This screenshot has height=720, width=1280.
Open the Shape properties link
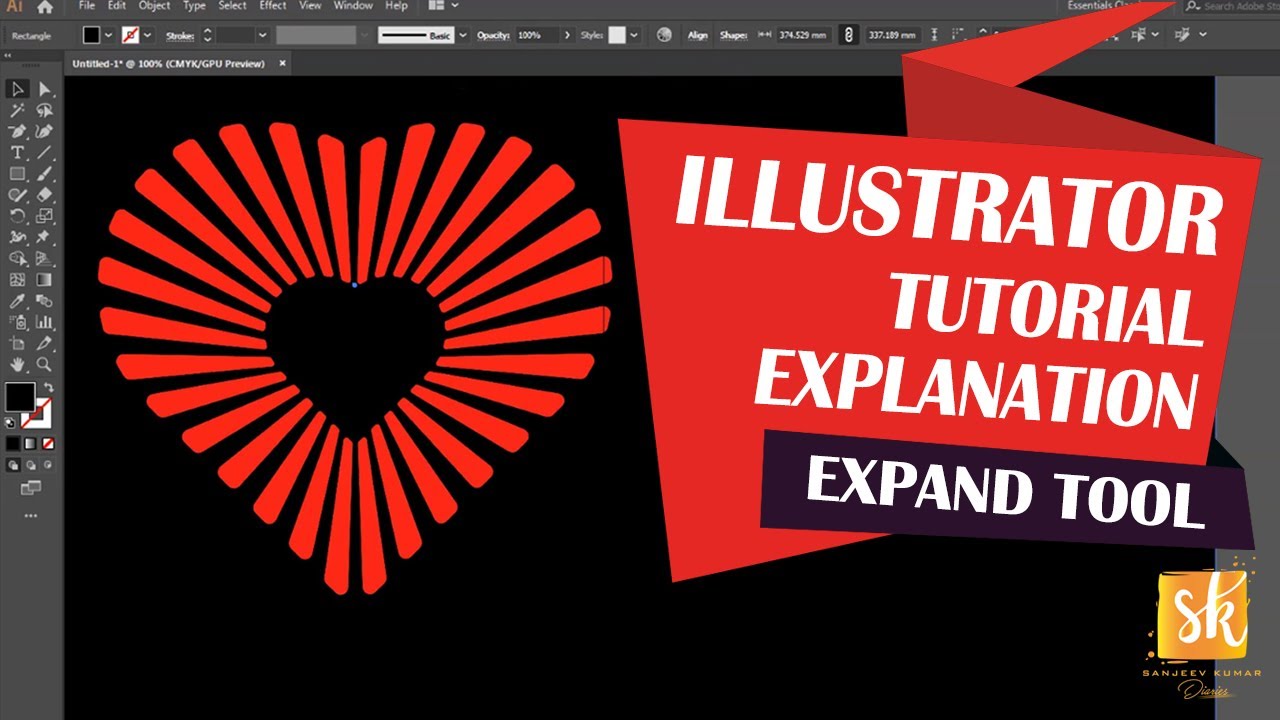[x=733, y=35]
